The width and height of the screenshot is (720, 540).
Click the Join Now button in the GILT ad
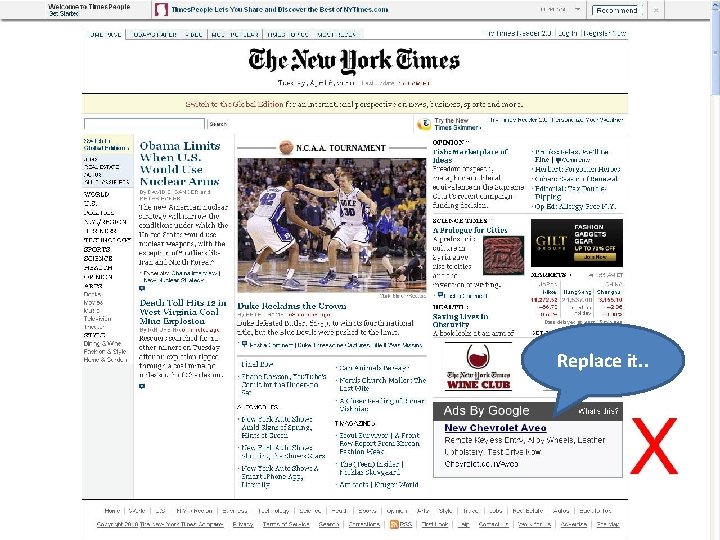pos(595,257)
